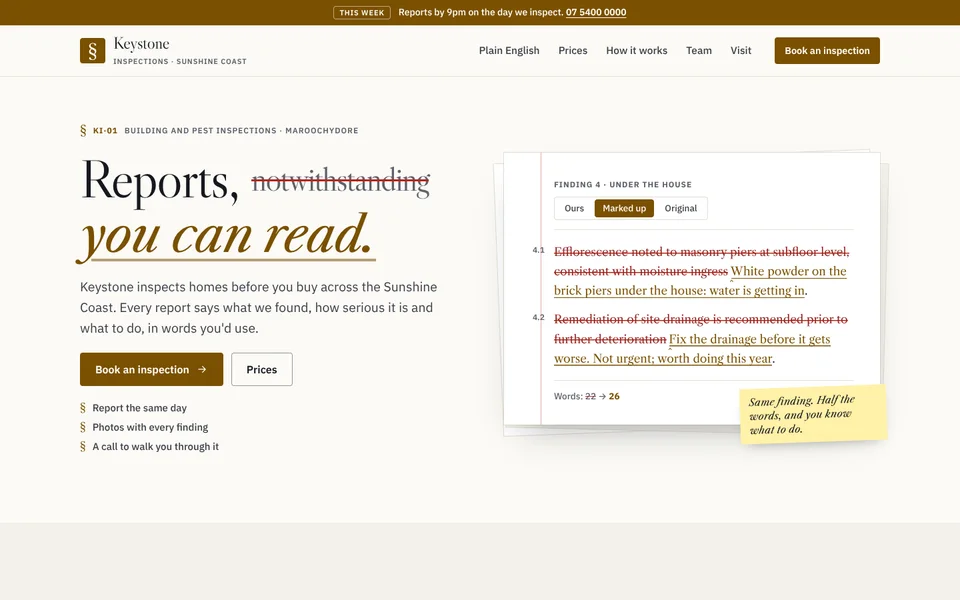Viewport: 960px width, 600px height.
Task: Click the text A call to walk you through it
Action: point(156,446)
